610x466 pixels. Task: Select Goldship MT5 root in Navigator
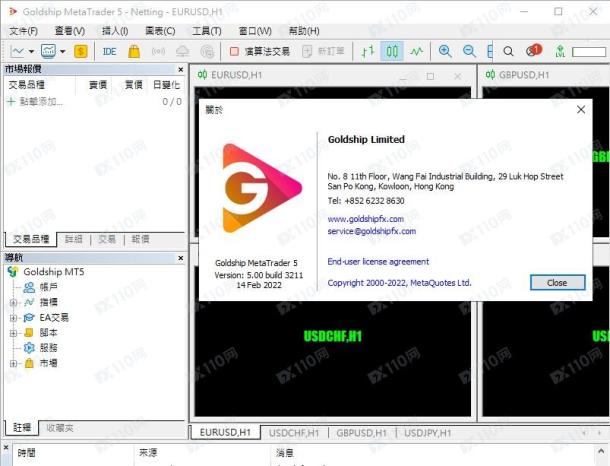[54, 272]
